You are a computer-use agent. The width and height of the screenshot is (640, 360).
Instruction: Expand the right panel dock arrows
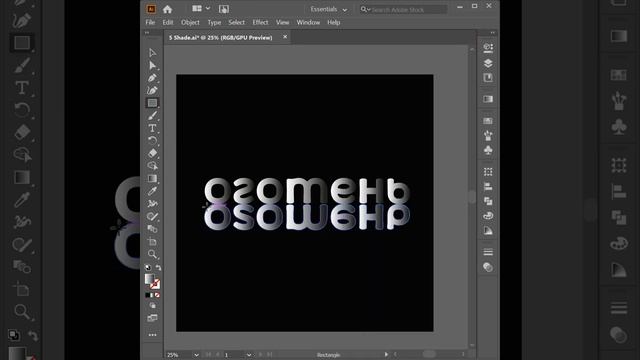pos(493,33)
